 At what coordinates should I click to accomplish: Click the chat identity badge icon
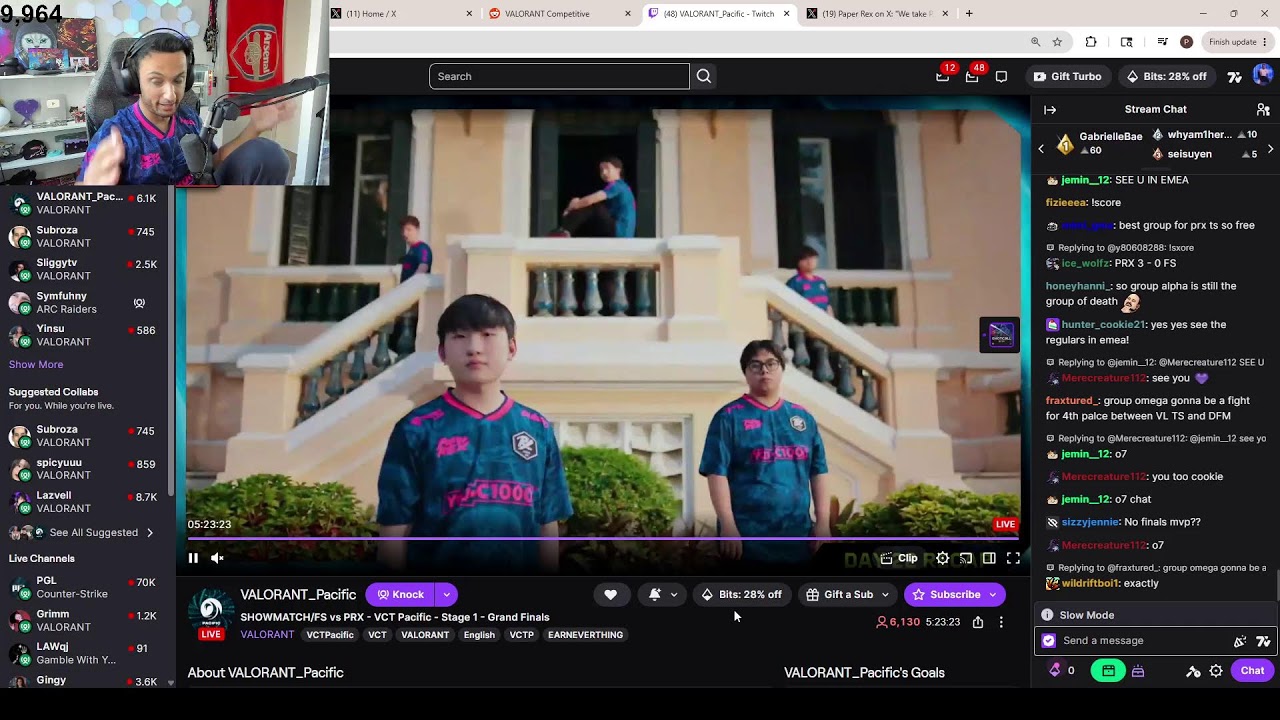pyautogui.click(x=1048, y=641)
